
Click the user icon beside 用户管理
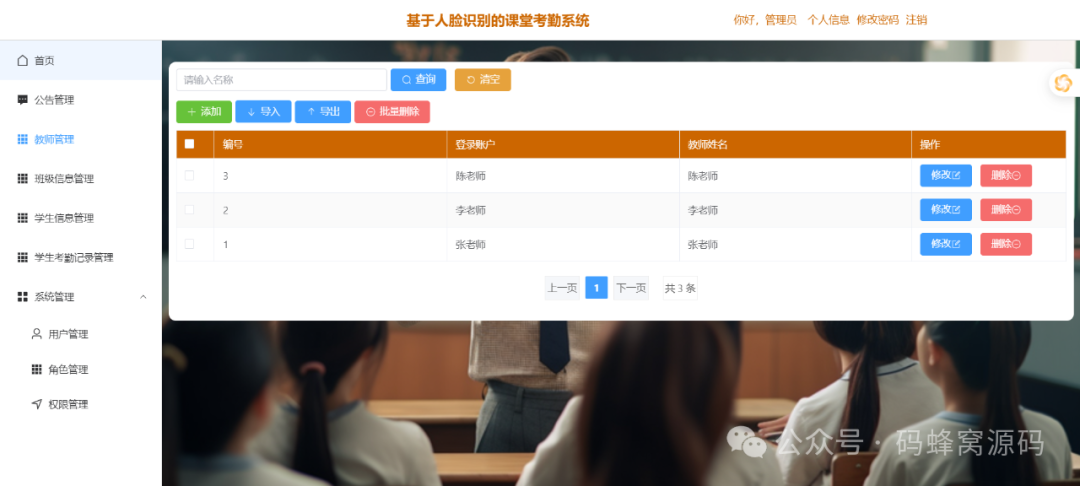tap(37, 334)
